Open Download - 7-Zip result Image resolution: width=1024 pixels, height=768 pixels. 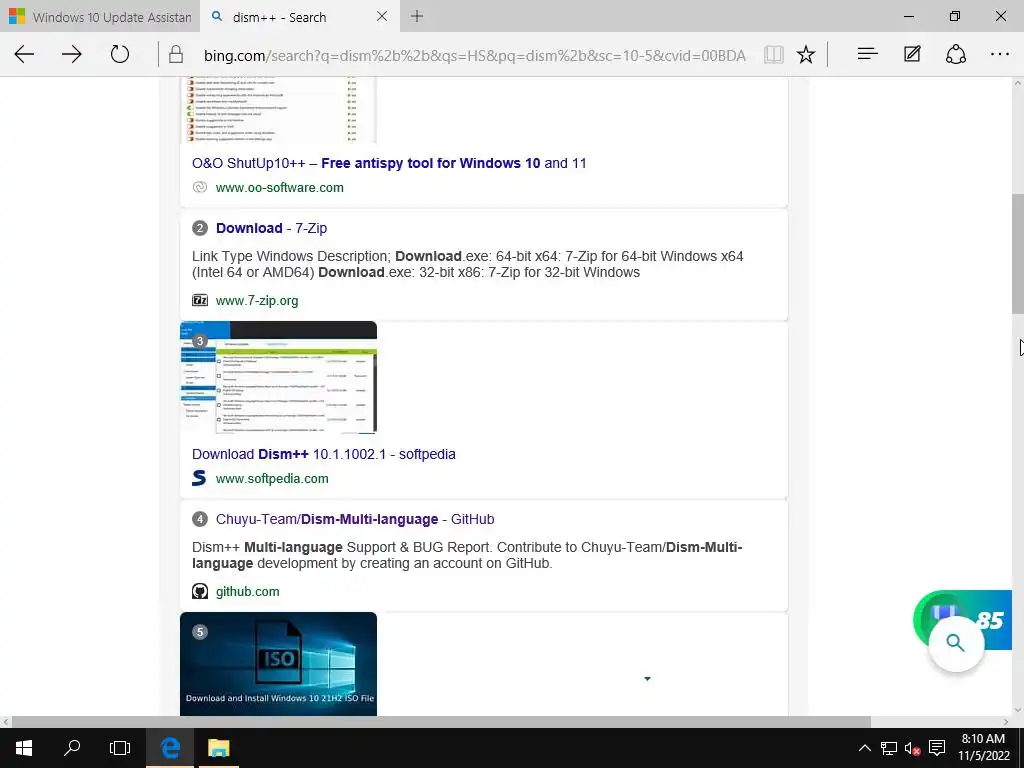coord(271,228)
